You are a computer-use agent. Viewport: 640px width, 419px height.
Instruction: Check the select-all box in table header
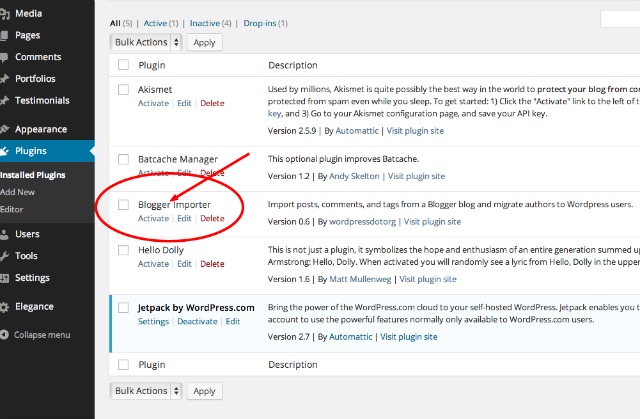123,65
